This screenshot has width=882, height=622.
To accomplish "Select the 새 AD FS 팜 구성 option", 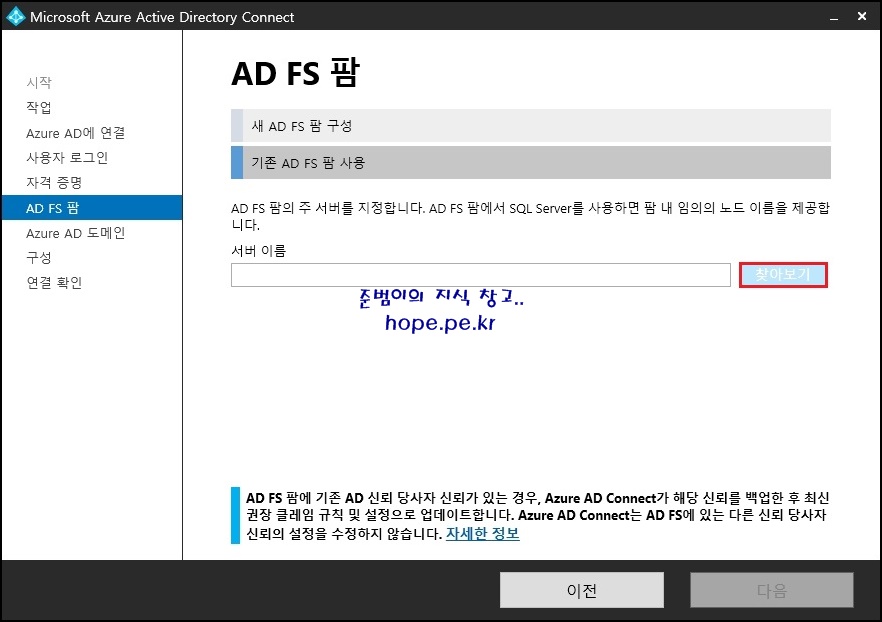I will 530,125.
